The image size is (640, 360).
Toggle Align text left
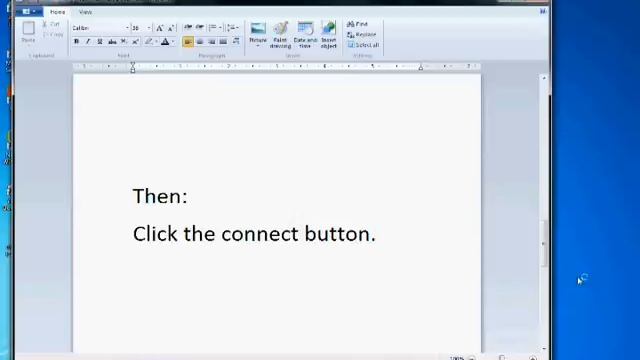coord(188,41)
